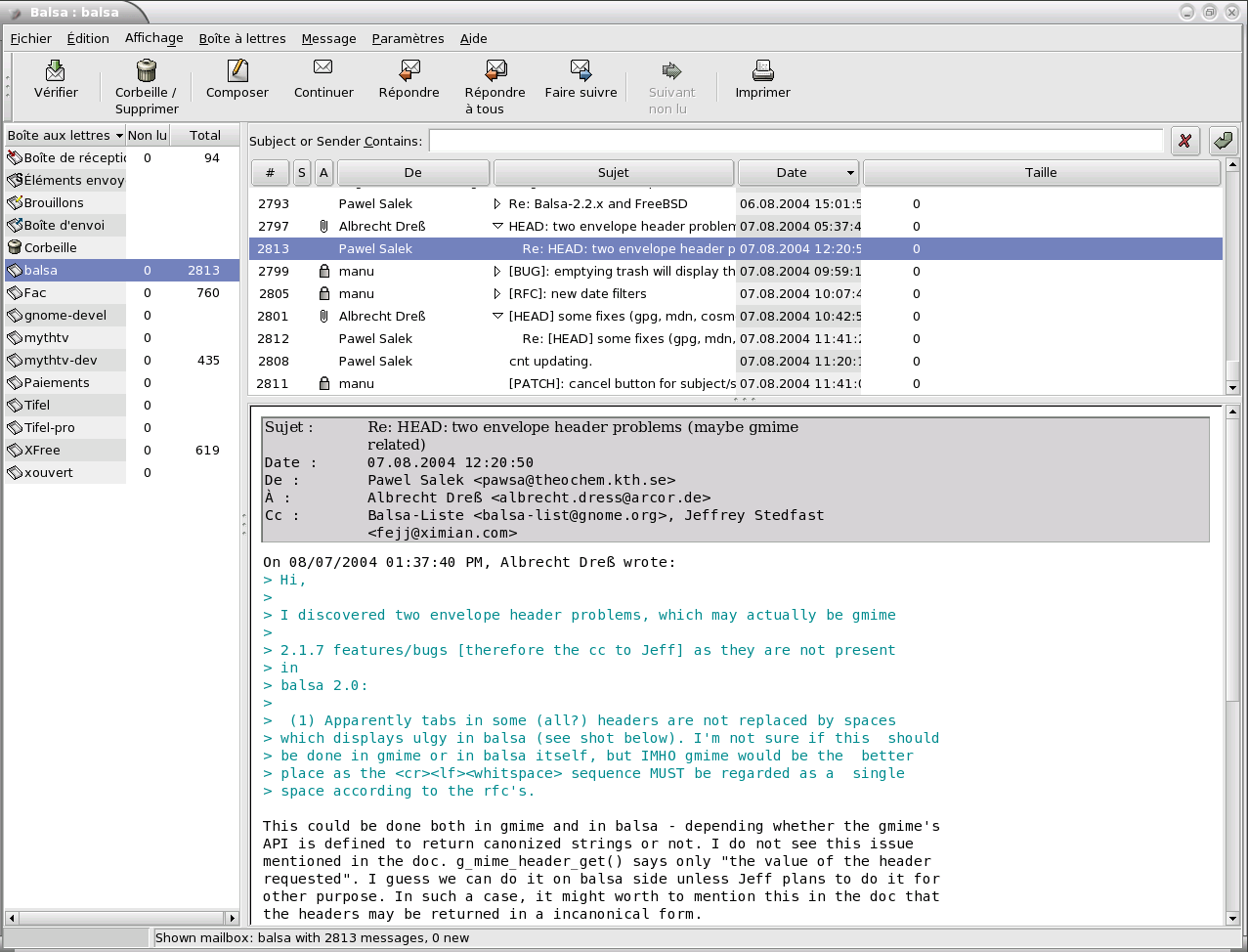Viewport: 1248px width, 952px height.
Task: Select the Tifel mailbox
Action: pos(122,405)
